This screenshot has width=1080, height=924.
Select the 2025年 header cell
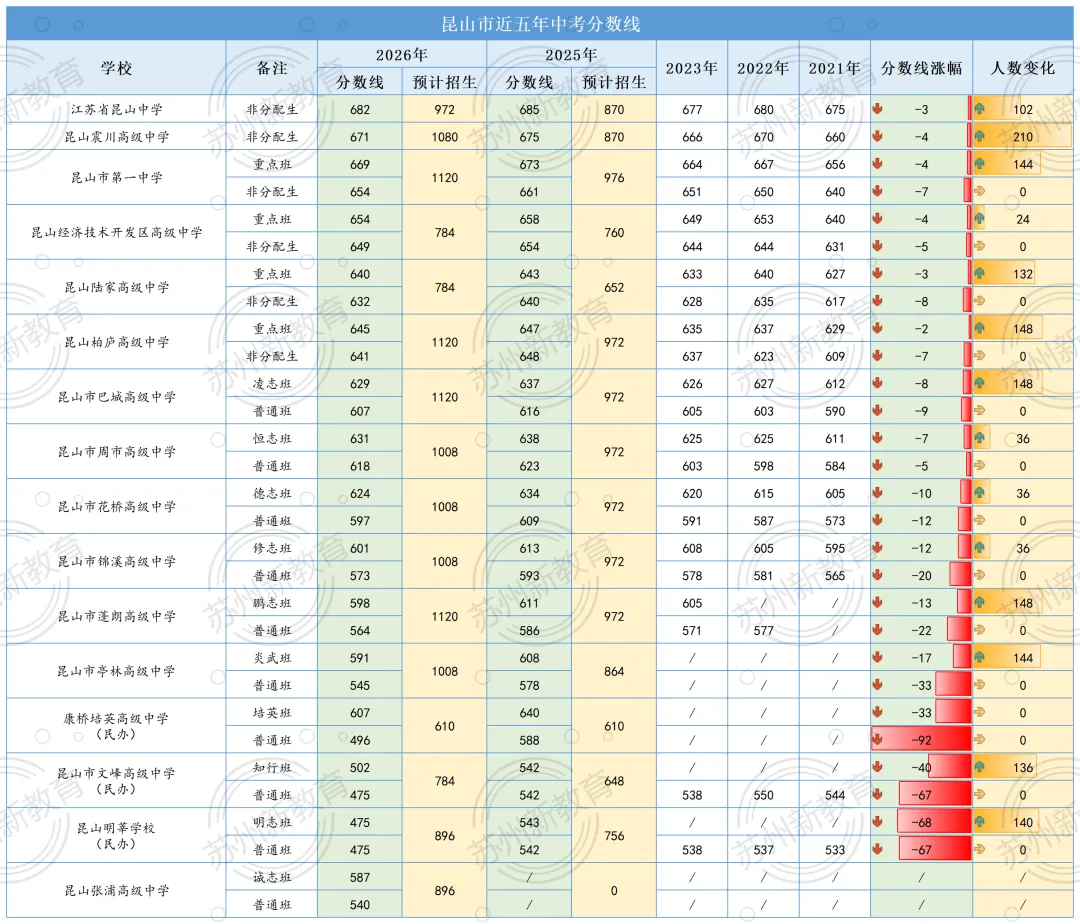coord(571,55)
